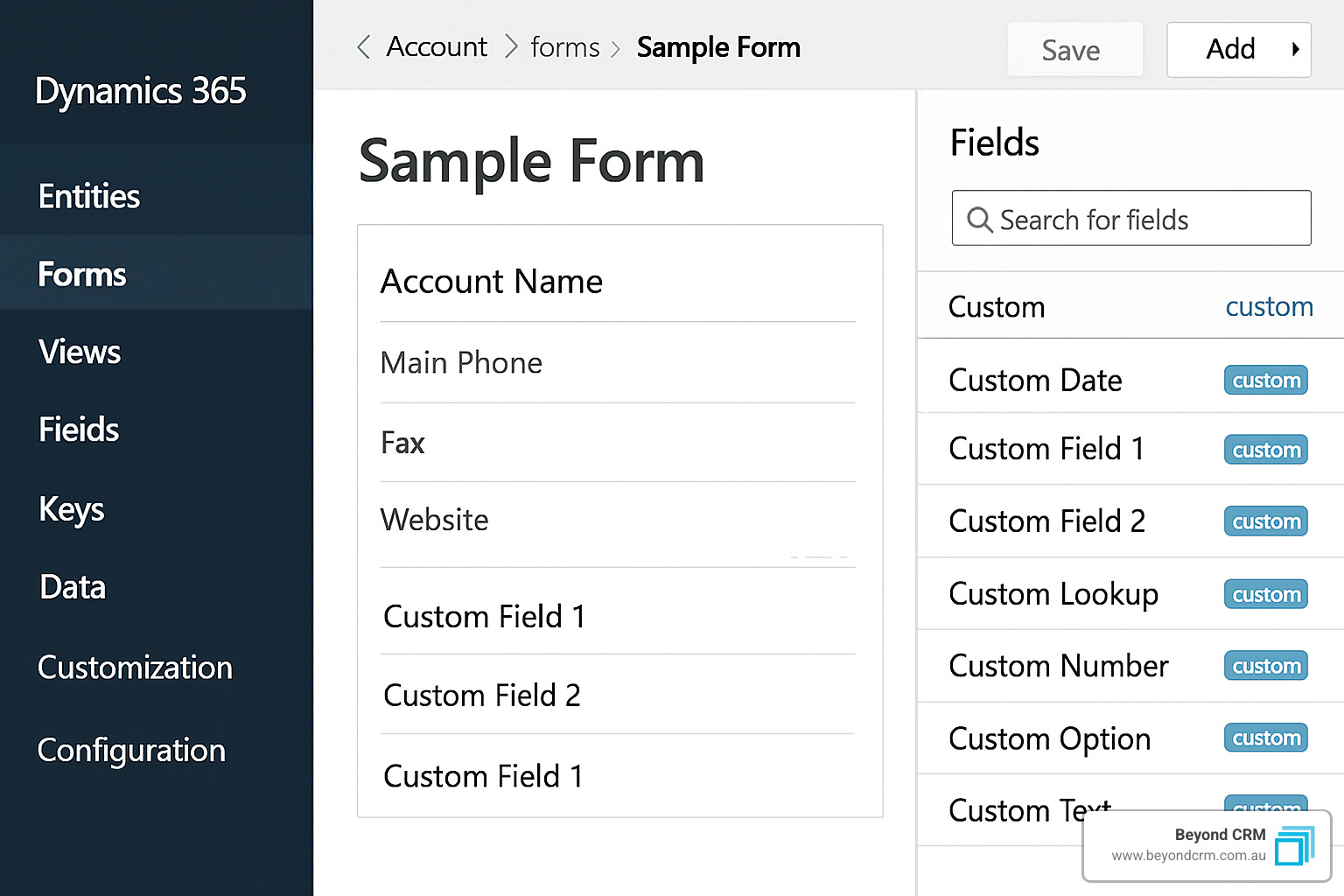Click the Dynamics 365 title
This screenshot has width=1344, height=896.
click(141, 91)
